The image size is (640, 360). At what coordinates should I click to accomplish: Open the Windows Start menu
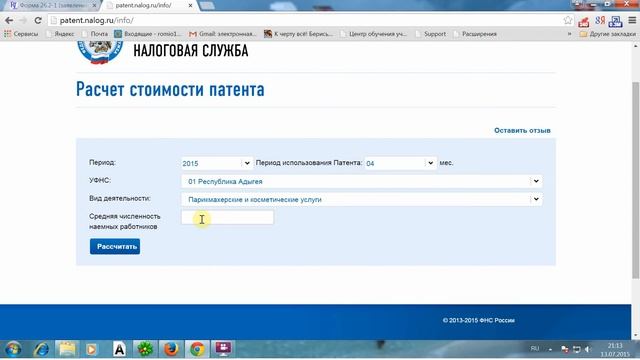pos(13,349)
